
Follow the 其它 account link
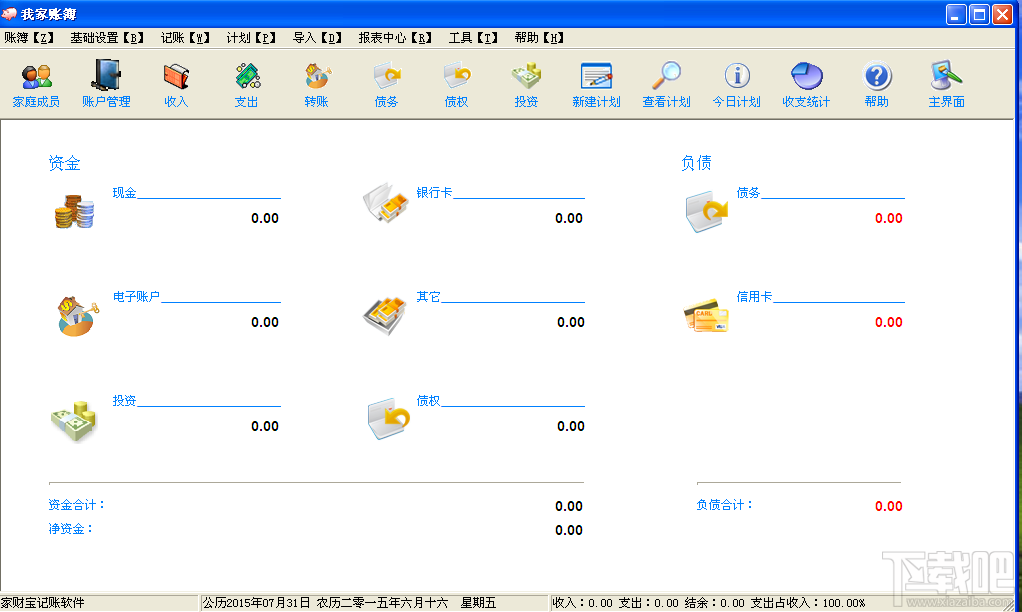pyautogui.click(x=428, y=297)
